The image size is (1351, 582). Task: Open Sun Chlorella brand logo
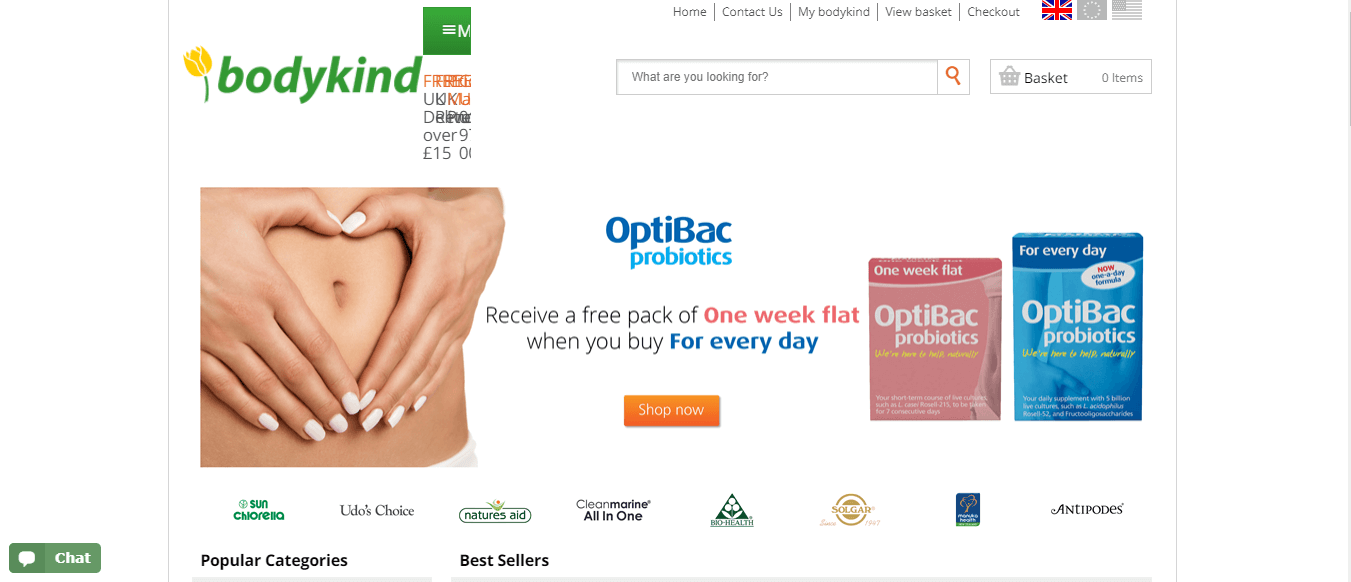click(x=259, y=510)
